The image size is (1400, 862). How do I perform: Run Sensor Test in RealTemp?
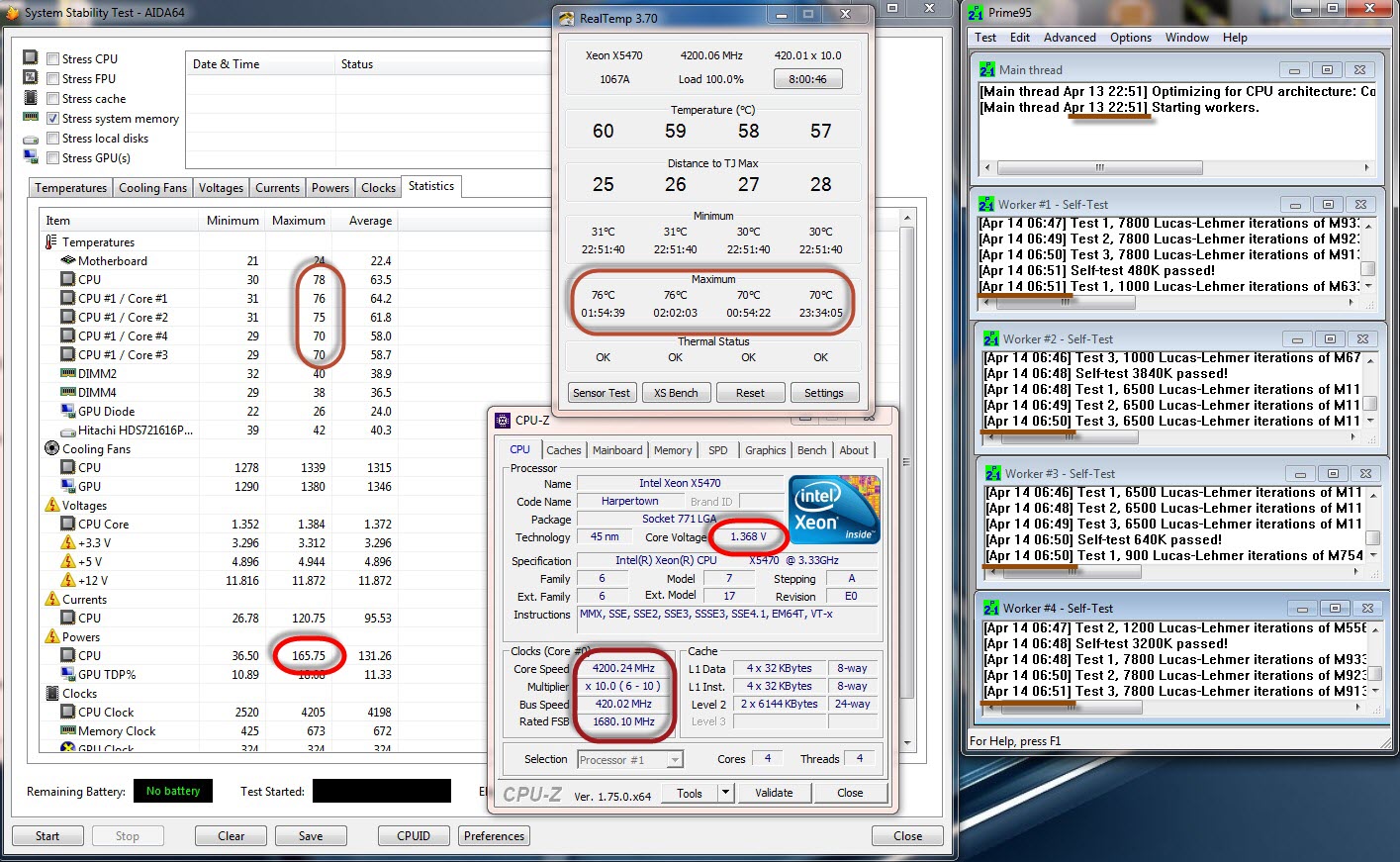pyautogui.click(x=602, y=393)
